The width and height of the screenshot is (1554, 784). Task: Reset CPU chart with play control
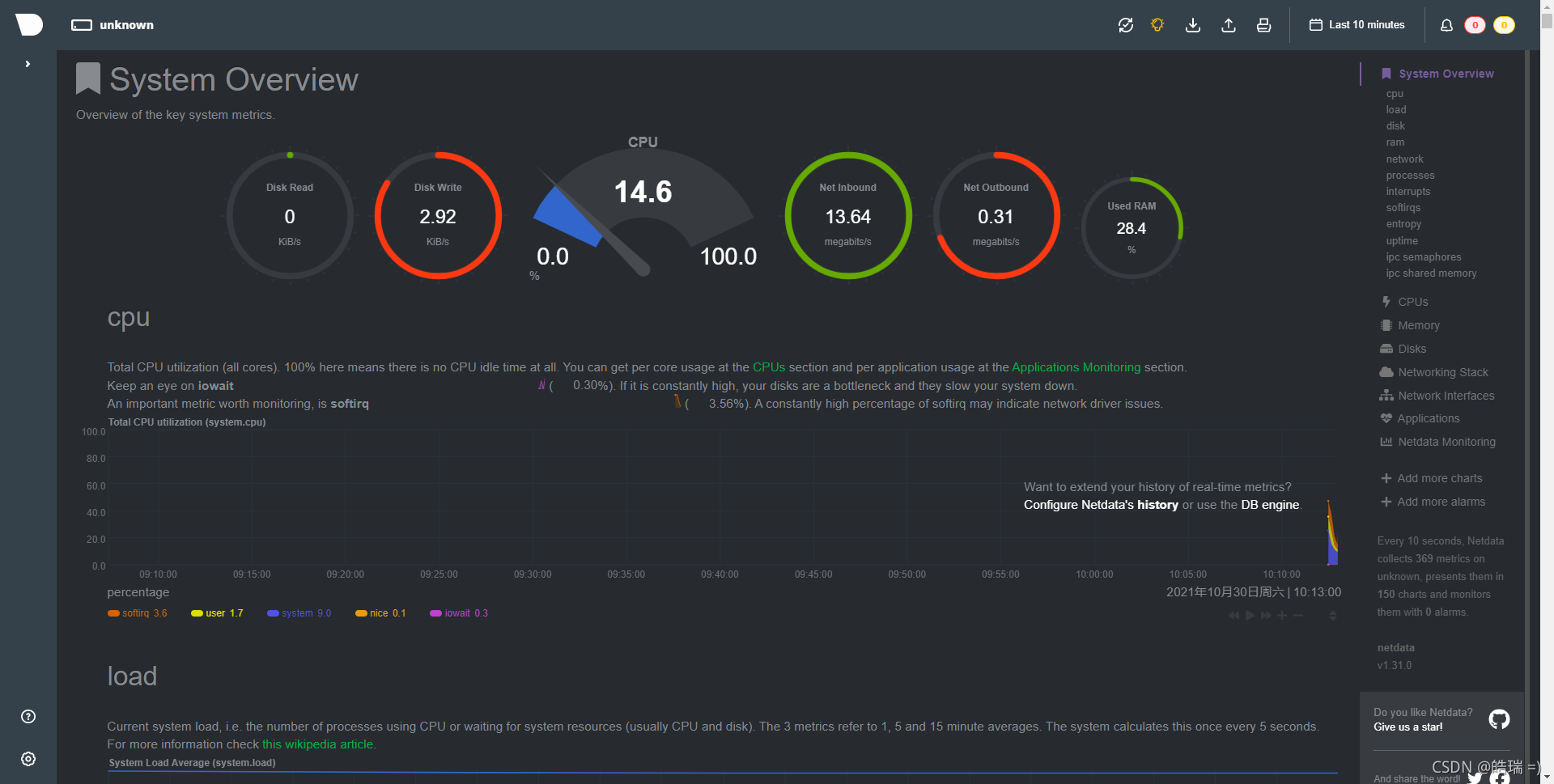(x=1250, y=616)
